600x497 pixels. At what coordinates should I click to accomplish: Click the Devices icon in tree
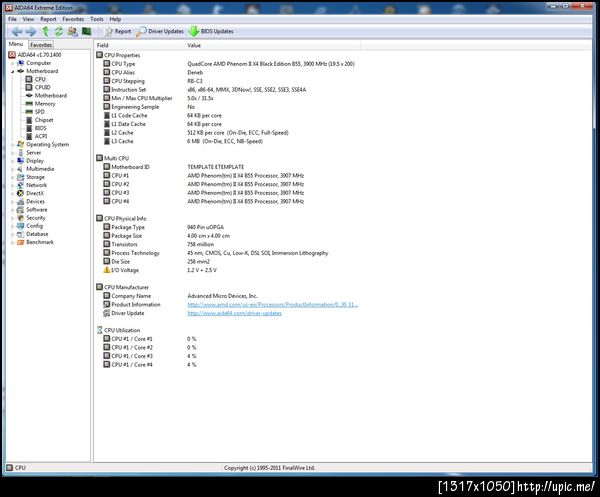pyautogui.click(x=21, y=202)
